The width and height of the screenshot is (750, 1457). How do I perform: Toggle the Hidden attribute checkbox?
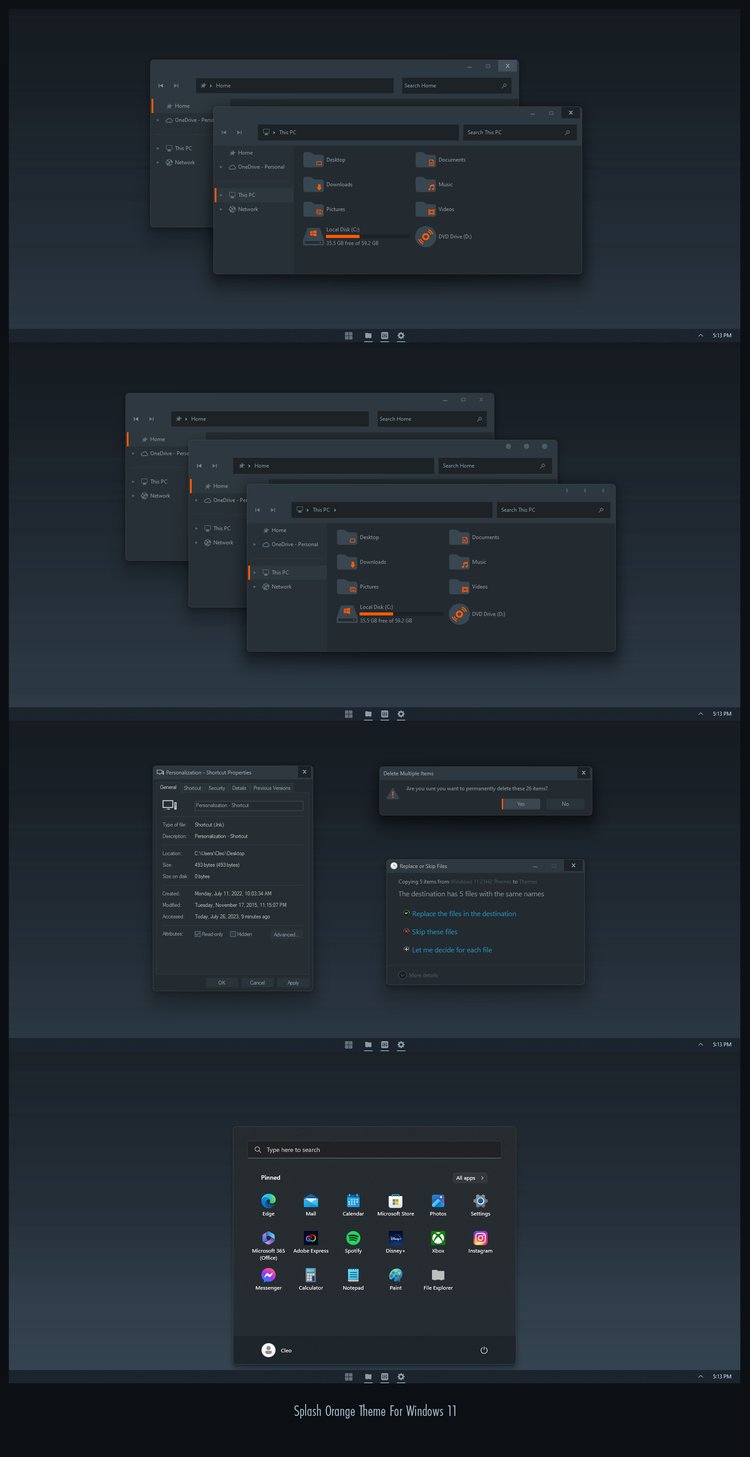(233, 934)
